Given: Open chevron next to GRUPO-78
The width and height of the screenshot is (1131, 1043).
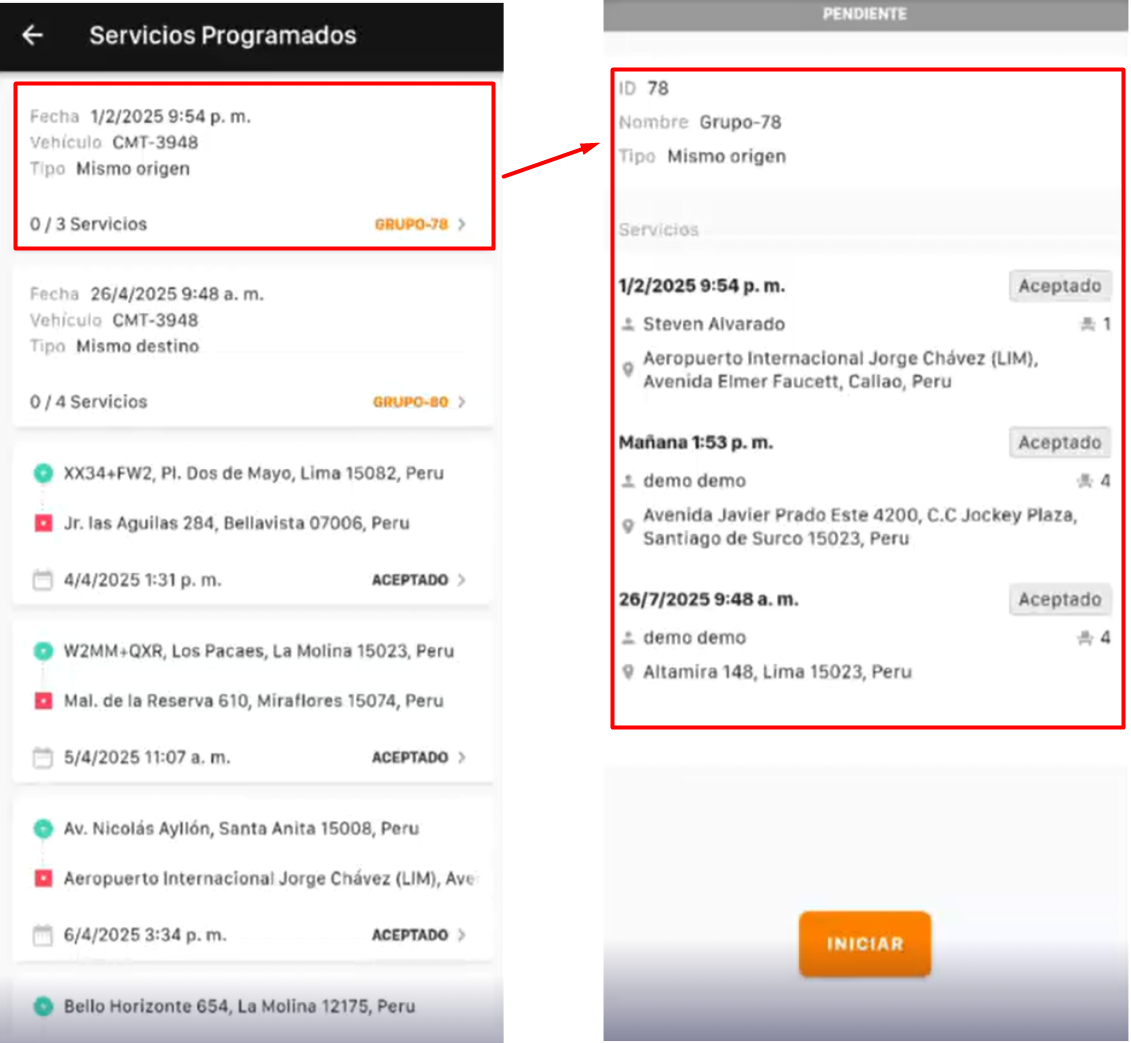Looking at the screenshot, I should coord(462,224).
